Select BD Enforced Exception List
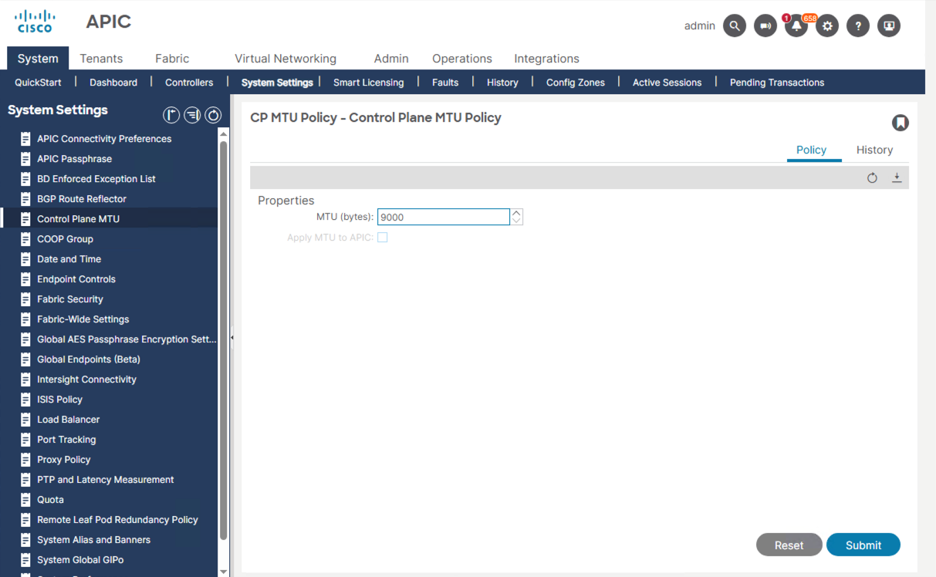Image resolution: width=936 pixels, height=577 pixels. pos(96,178)
